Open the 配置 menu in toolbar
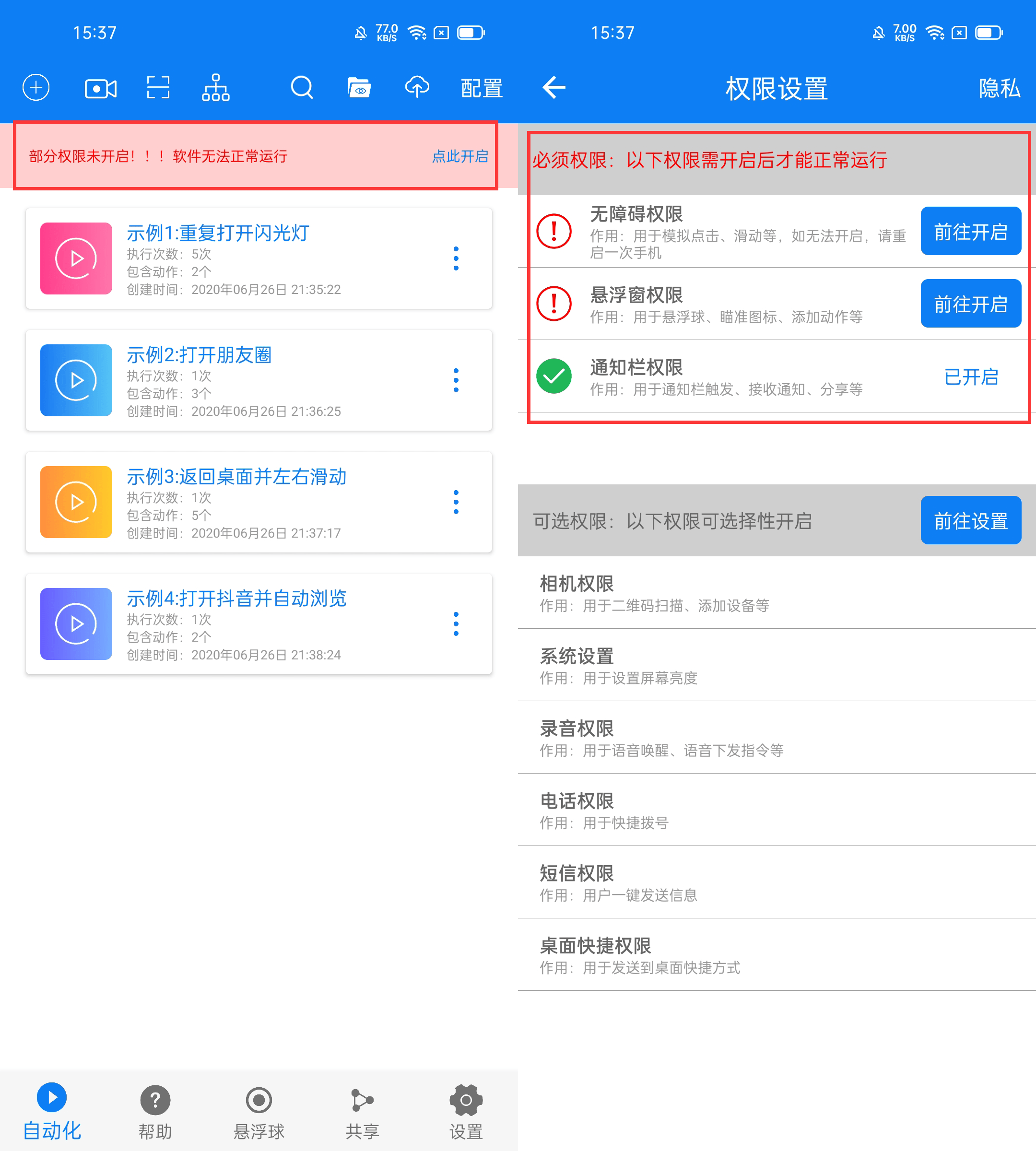 482,88
